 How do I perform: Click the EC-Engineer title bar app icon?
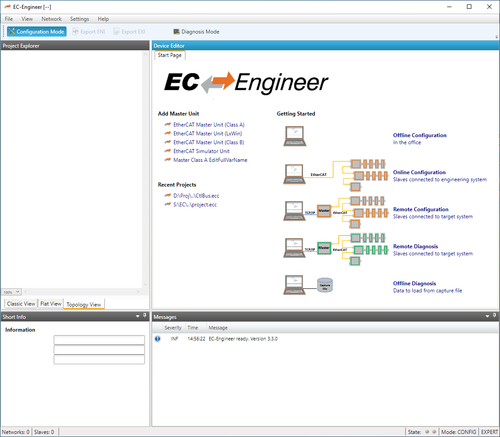(x=7, y=7)
